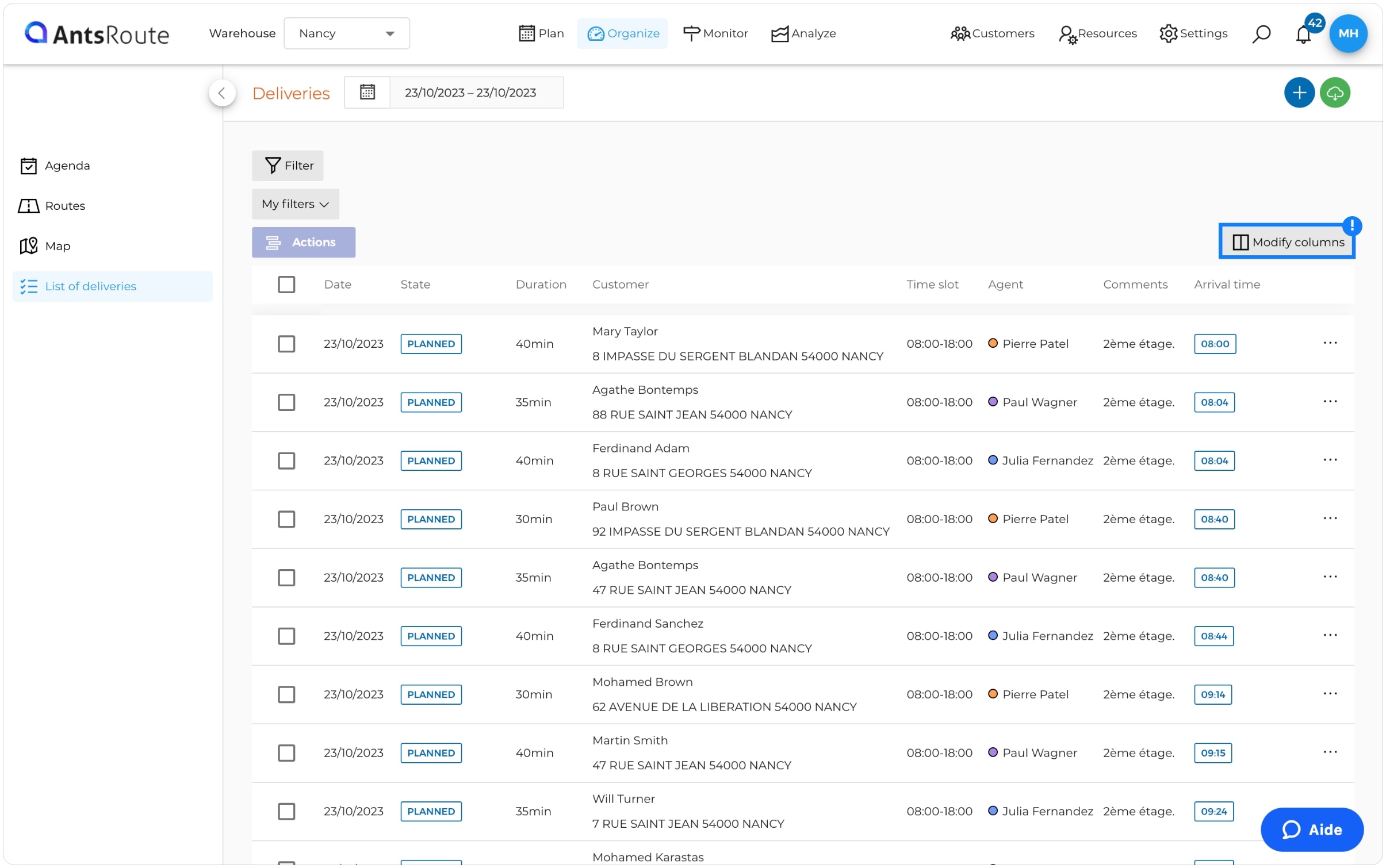Click the 09:15 arrival time badge
The width and height of the screenshot is (1386, 868).
pos(1212,753)
